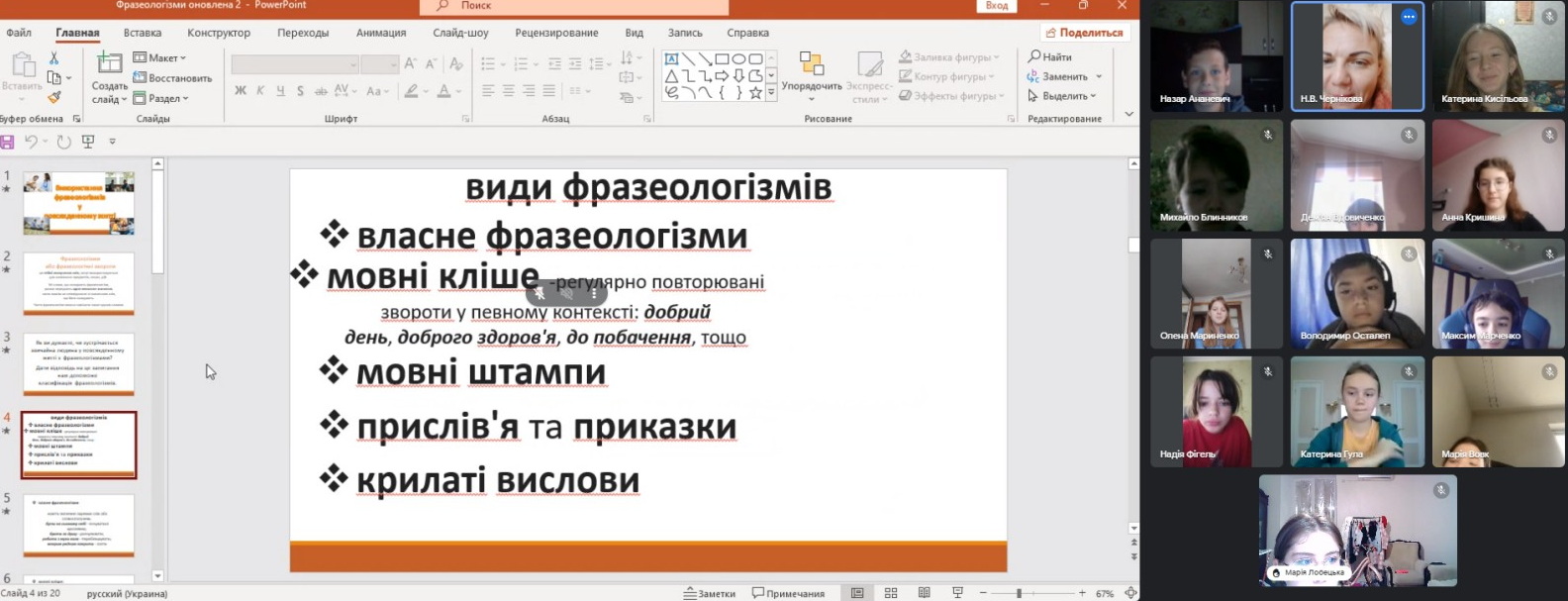Select the oval shape in gallery
This screenshot has height=601, width=1568.
click(x=738, y=58)
